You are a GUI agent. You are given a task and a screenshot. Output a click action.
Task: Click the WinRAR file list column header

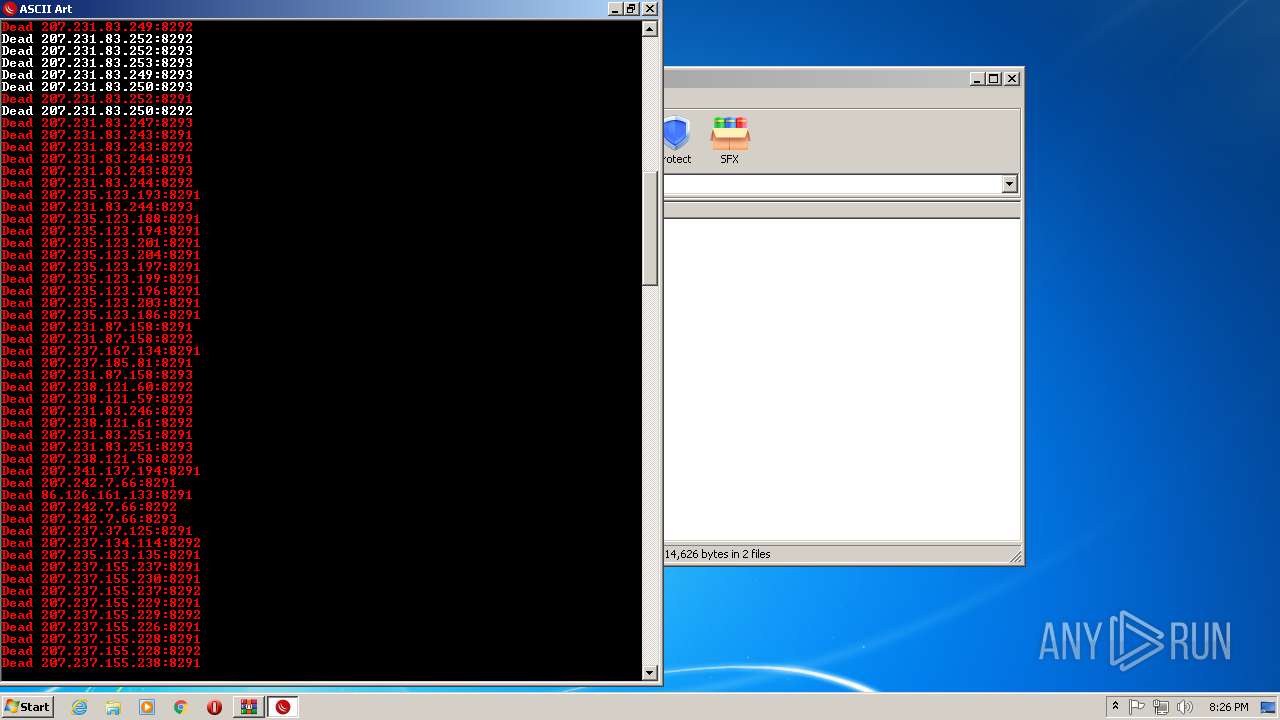tap(842, 210)
